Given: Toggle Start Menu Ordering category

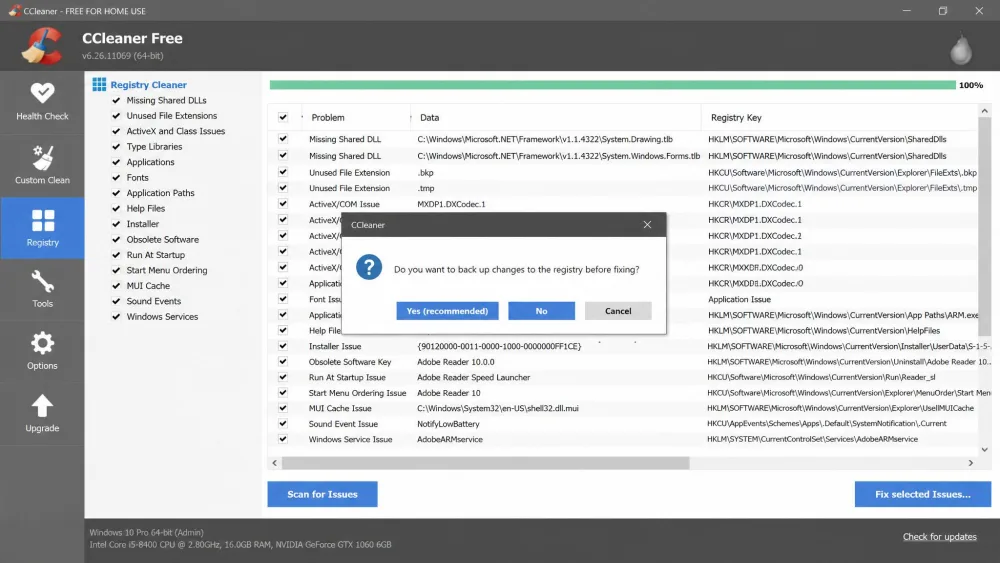Looking at the screenshot, I should 116,270.
